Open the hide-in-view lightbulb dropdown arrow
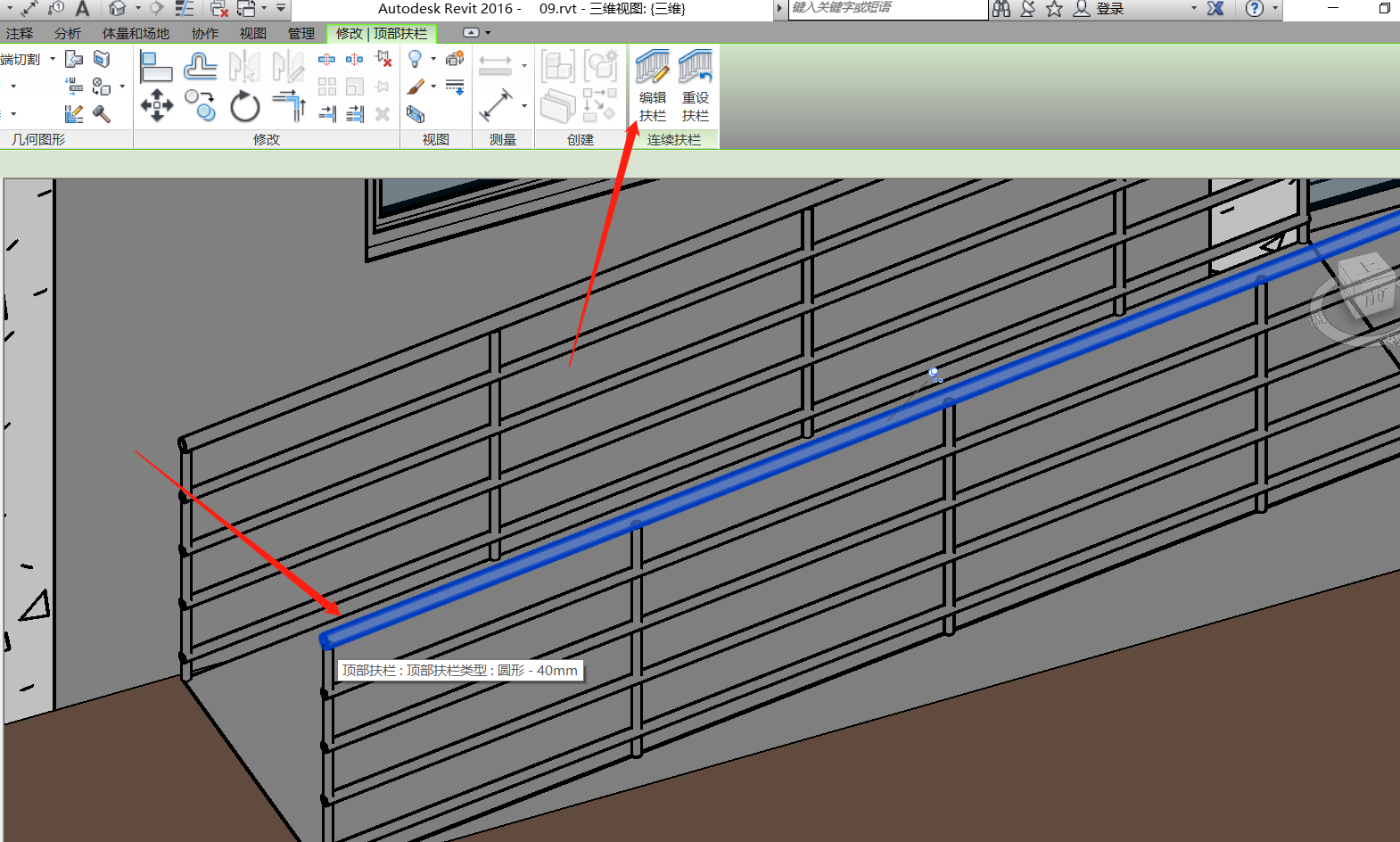Image resolution: width=1400 pixels, height=842 pixels. (x=433, y=60)
